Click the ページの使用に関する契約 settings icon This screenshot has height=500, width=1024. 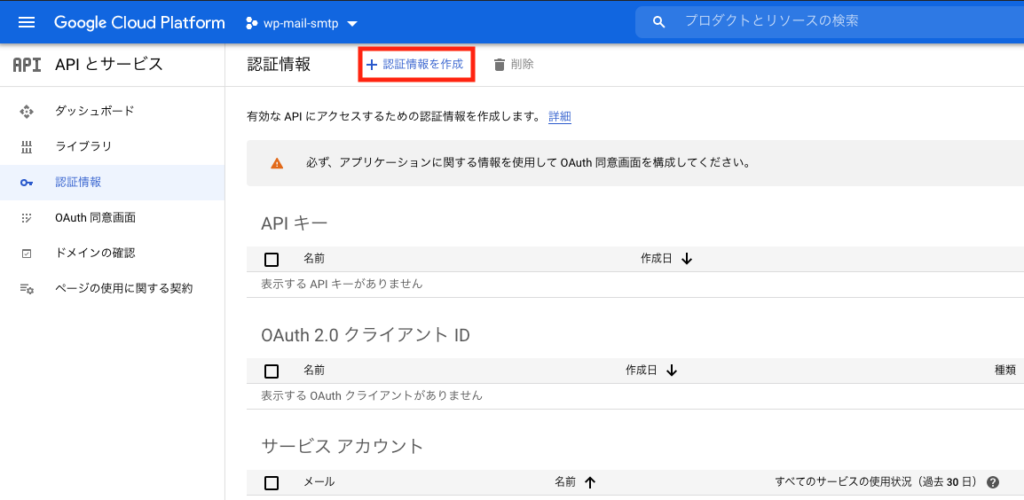click(x=27, y=289)
